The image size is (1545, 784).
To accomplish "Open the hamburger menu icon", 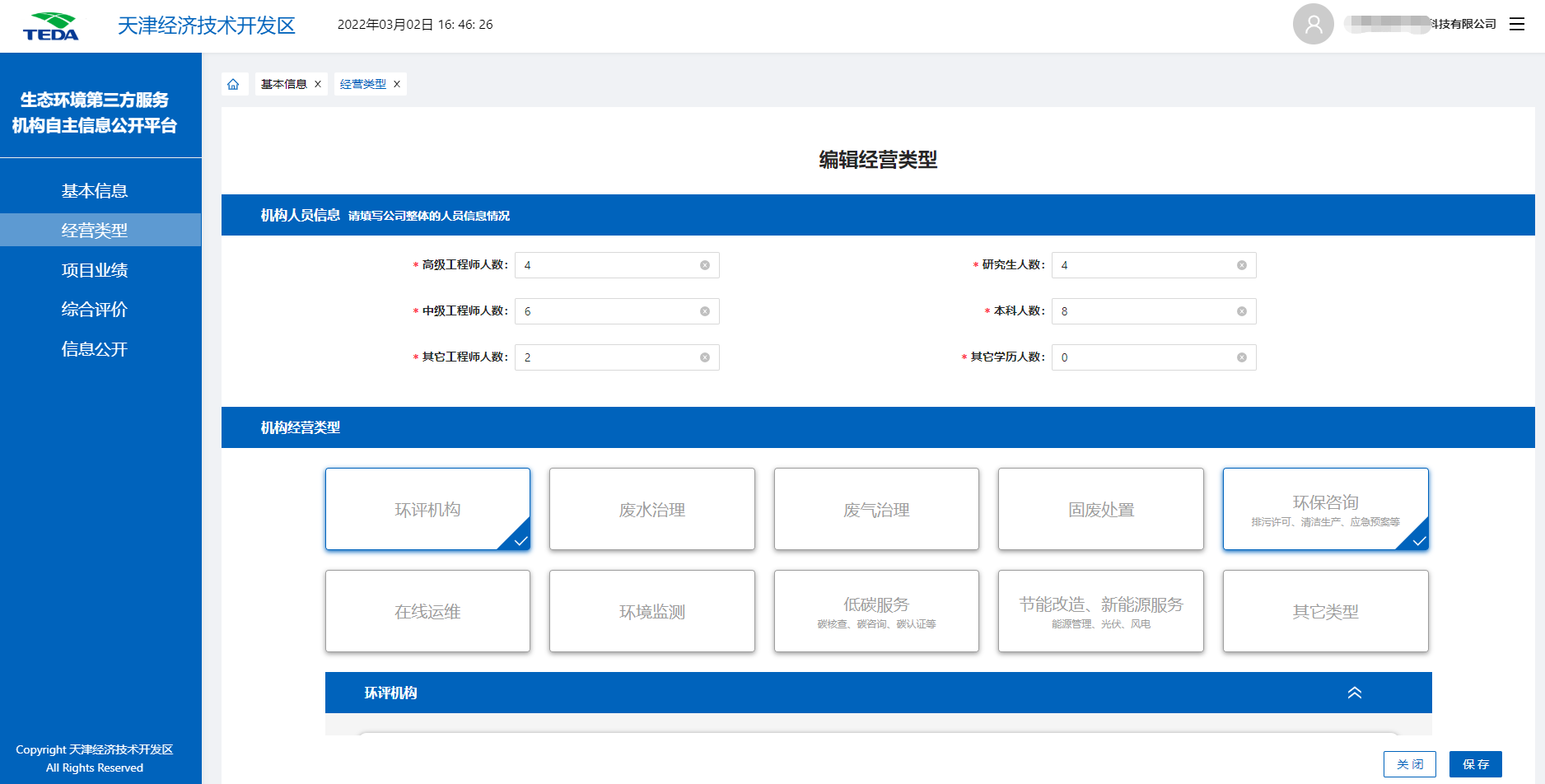I will [x=1517, y=24].
